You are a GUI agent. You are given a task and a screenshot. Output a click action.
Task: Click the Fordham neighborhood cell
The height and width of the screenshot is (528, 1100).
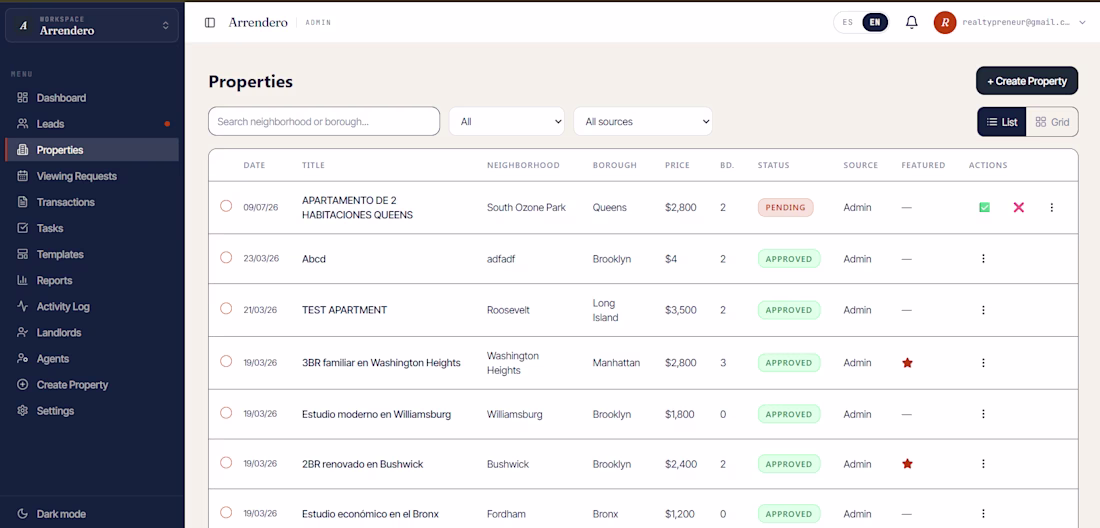tap(507, 514)
